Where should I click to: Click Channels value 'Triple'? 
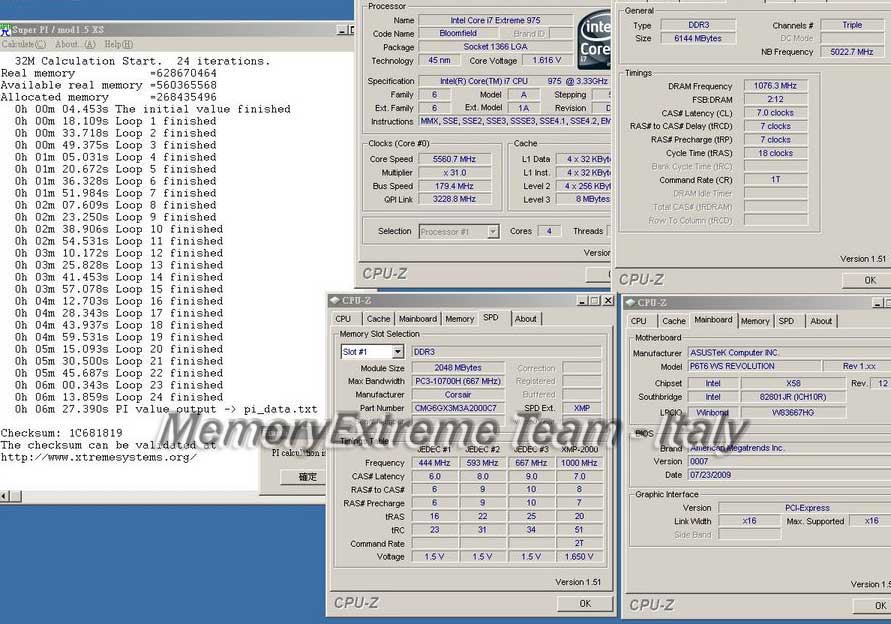coord(852,25)
